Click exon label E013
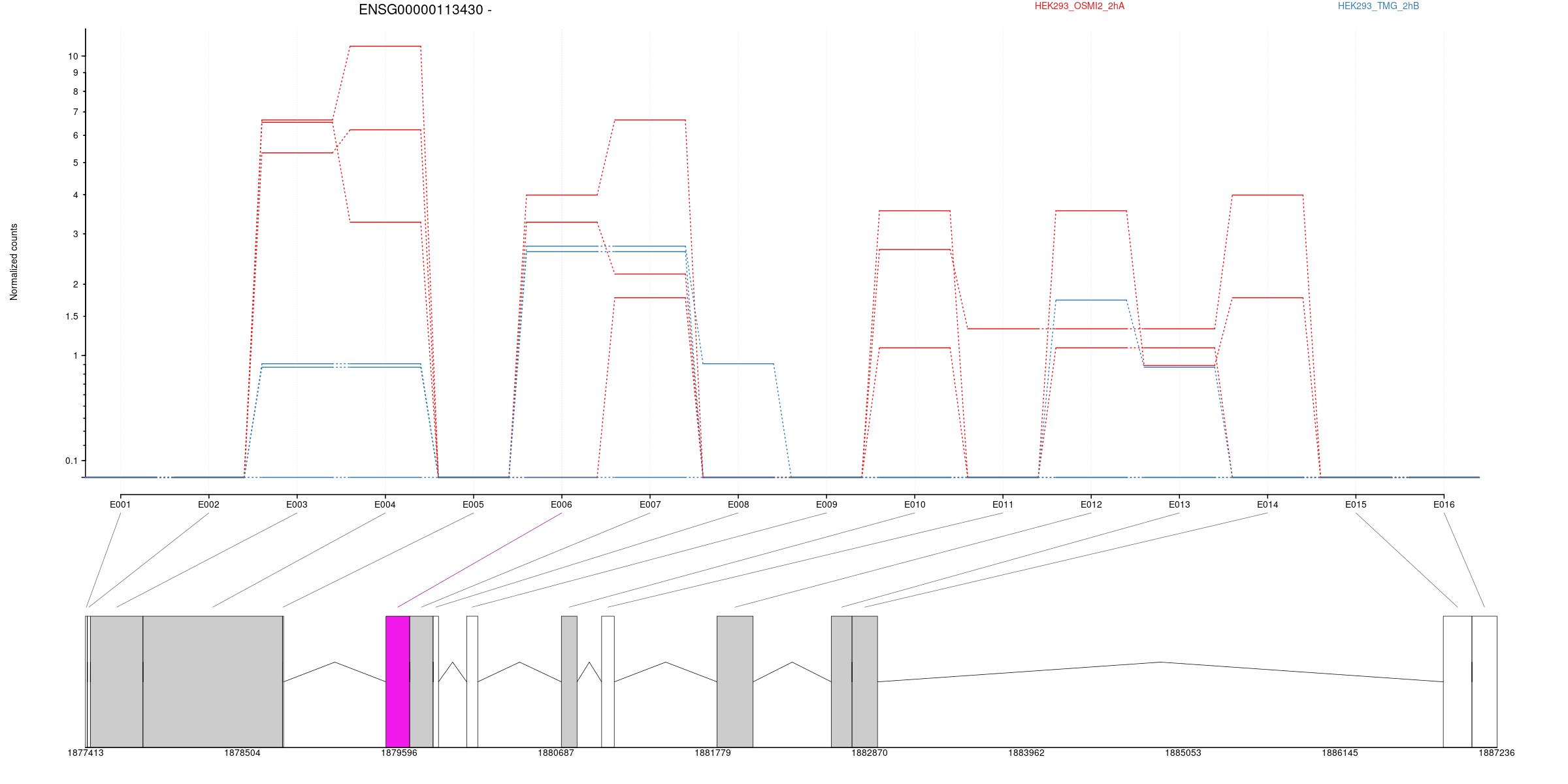 tap(1179, 504)
